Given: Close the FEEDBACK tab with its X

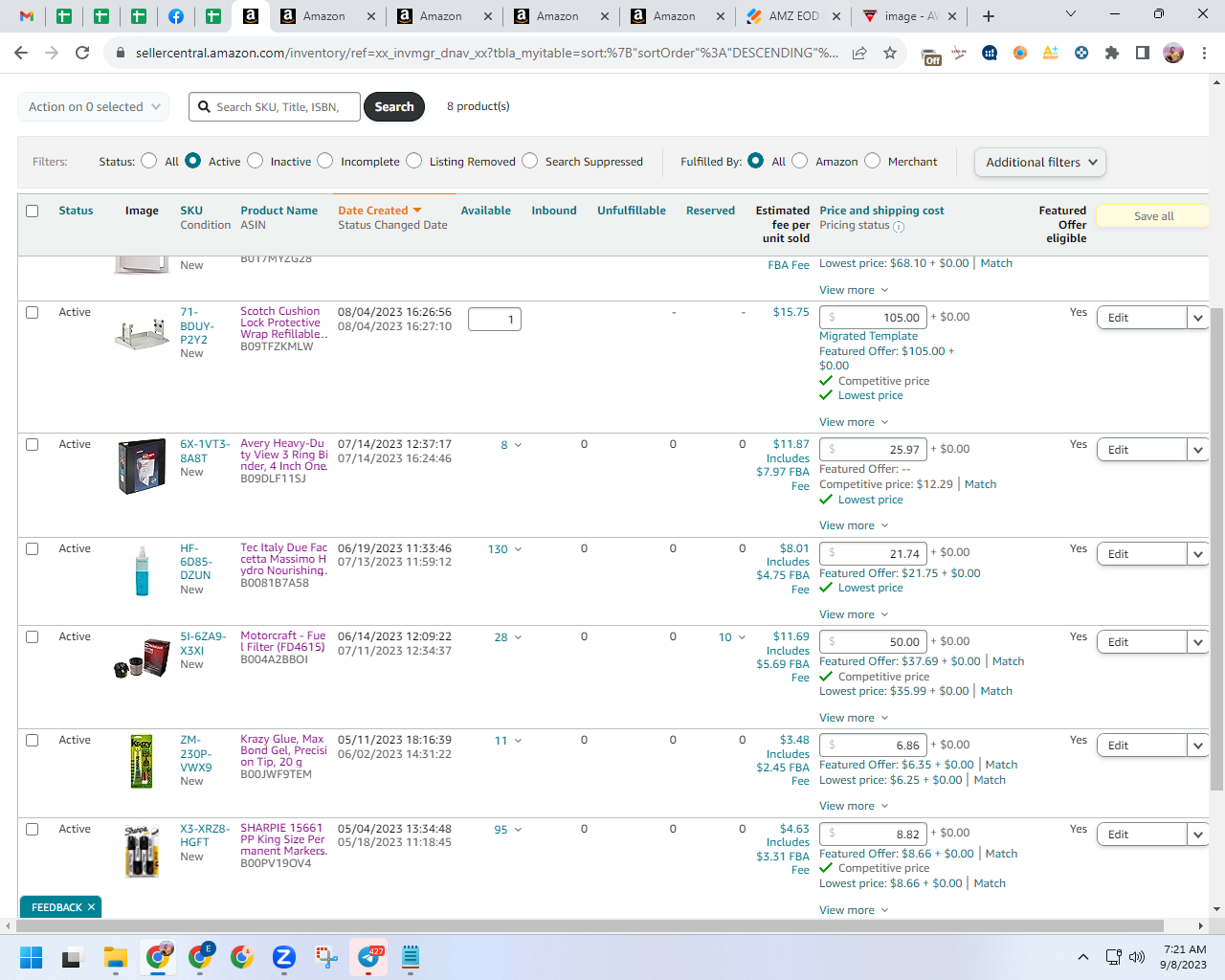Looking at the screenshot, I should 91,907.
